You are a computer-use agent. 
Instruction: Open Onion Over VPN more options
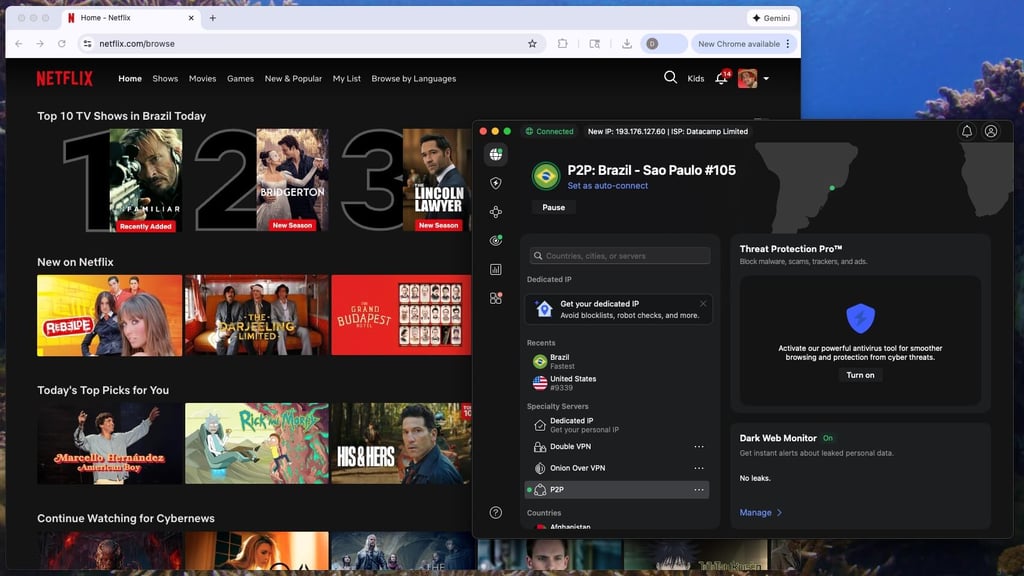(x=699, y=468)
